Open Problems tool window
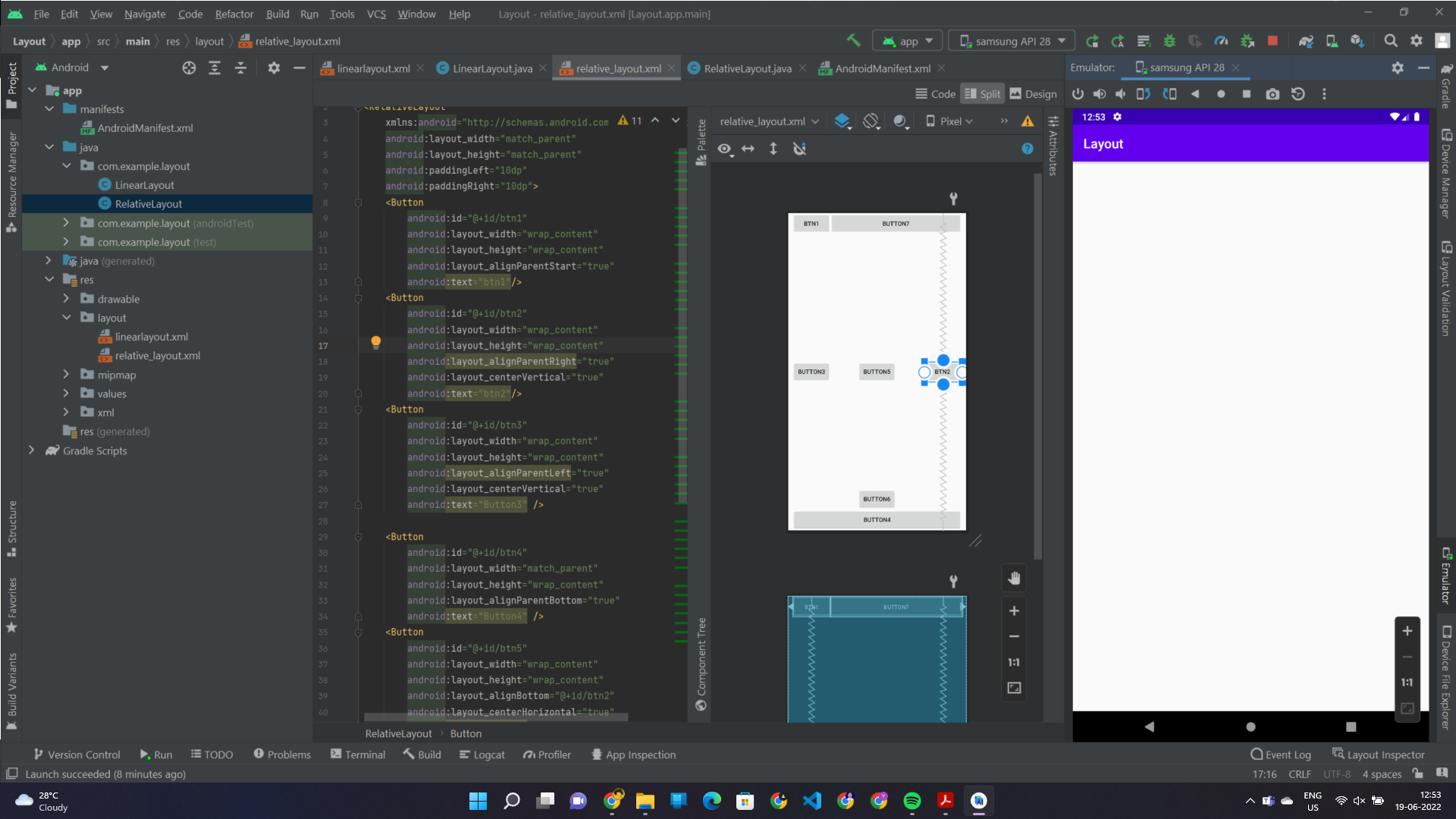Screen dimensions: 1456x819 282,755
